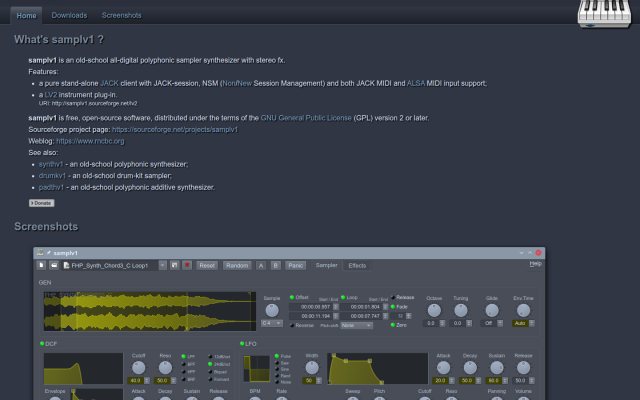
Task: Toggle the Loop enable LED
Action: click(x=343, y=297)
